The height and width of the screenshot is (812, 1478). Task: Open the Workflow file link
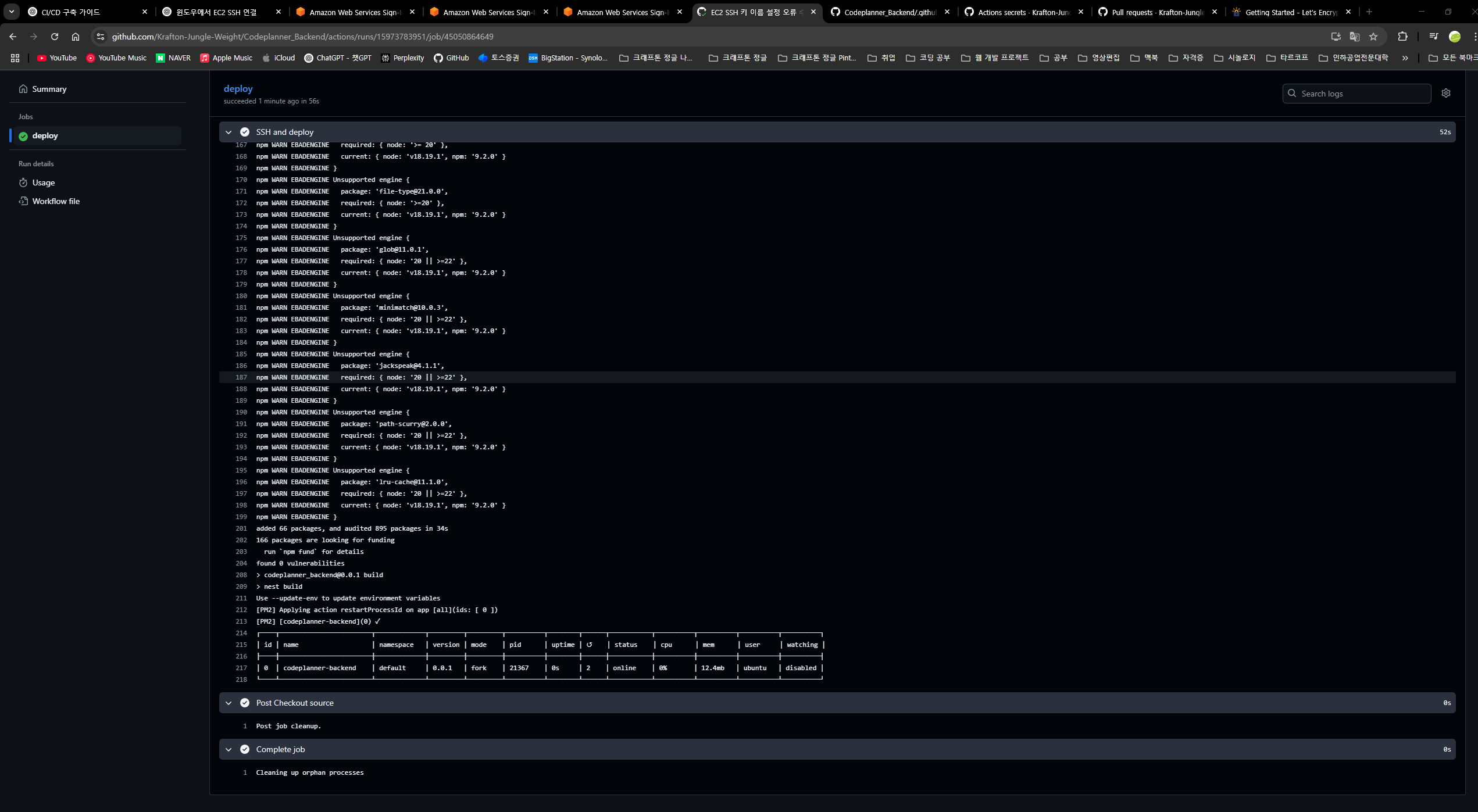point(56,201)
